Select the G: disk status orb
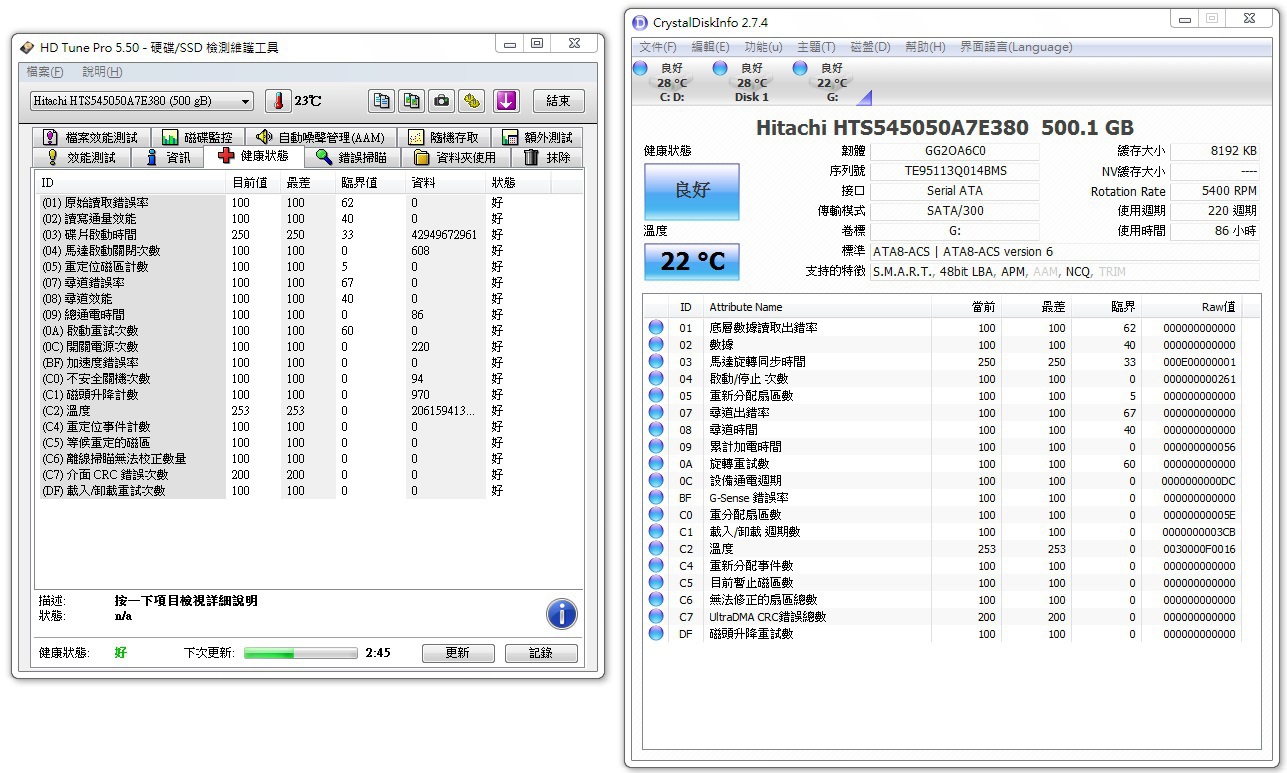This screenshot has height=773, width=1287. click(x=799, y=67)
